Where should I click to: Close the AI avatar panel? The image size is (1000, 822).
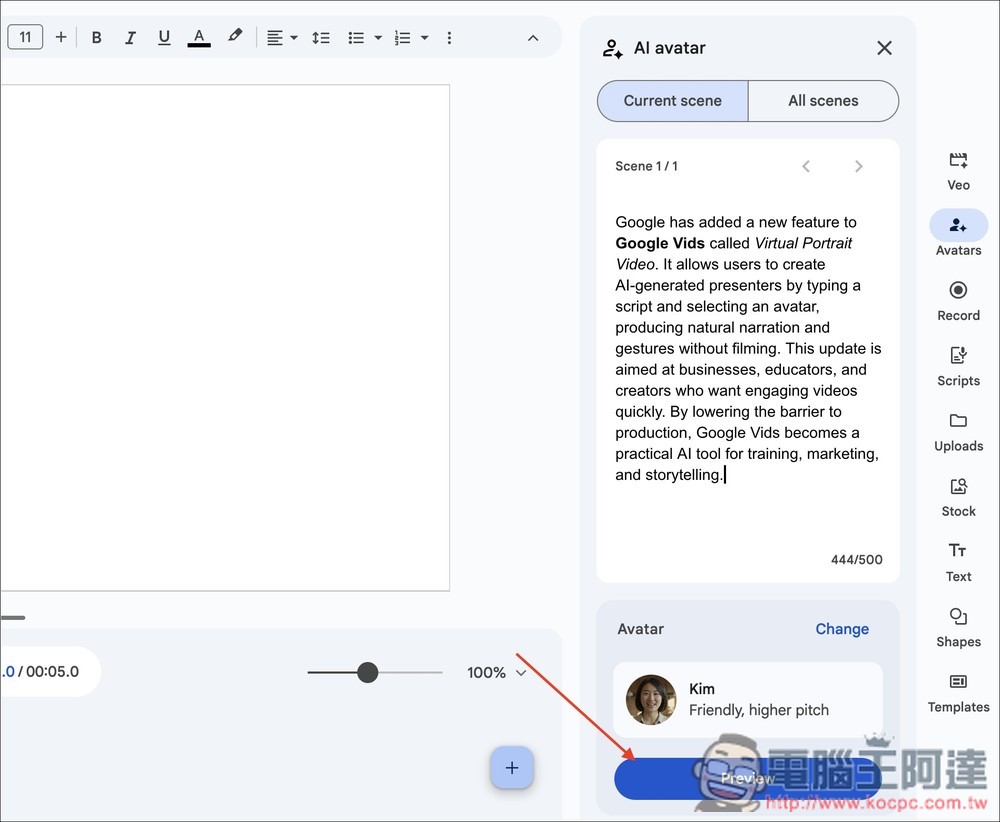tap(884, 48)
